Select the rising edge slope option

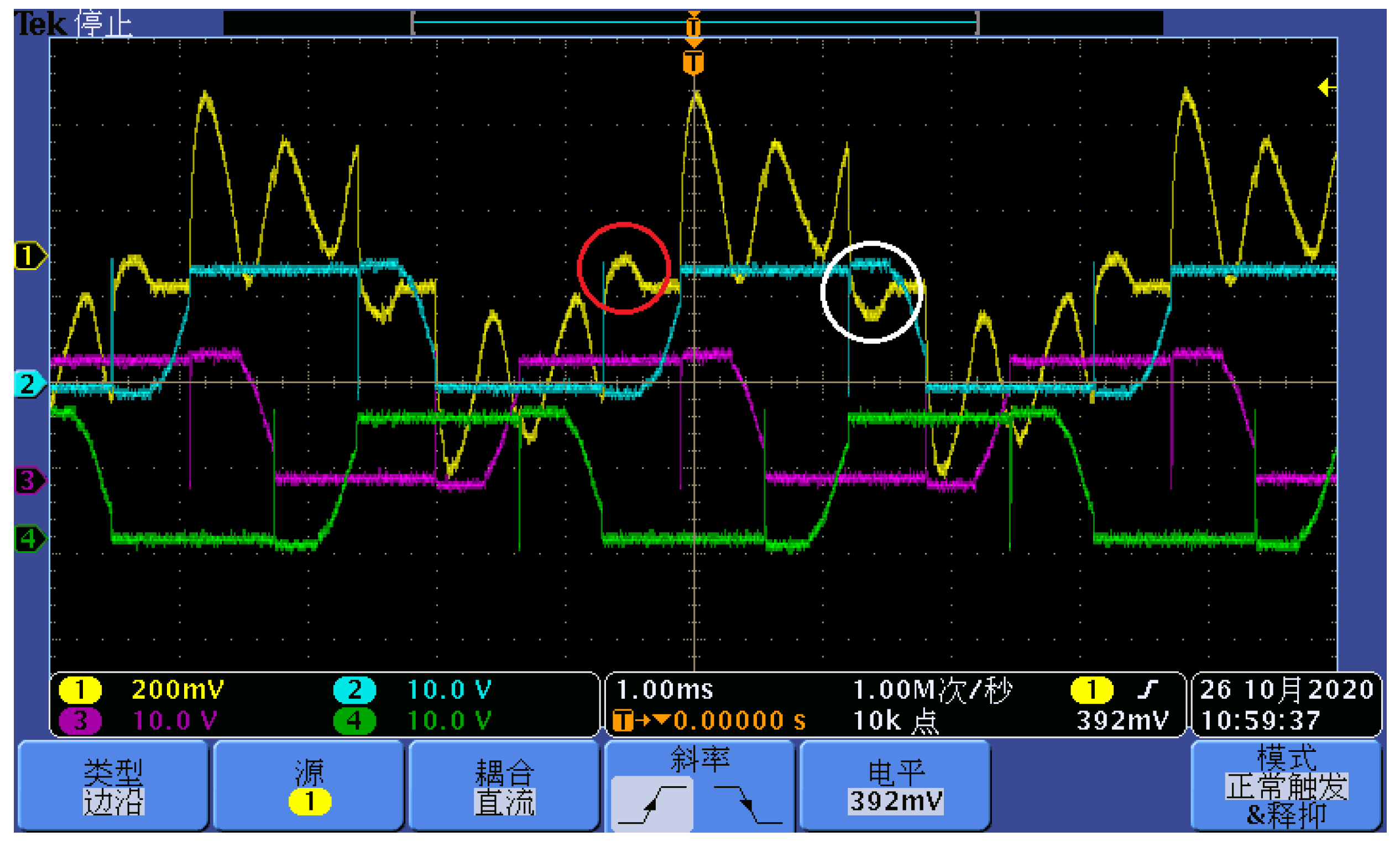coord(652,803)
